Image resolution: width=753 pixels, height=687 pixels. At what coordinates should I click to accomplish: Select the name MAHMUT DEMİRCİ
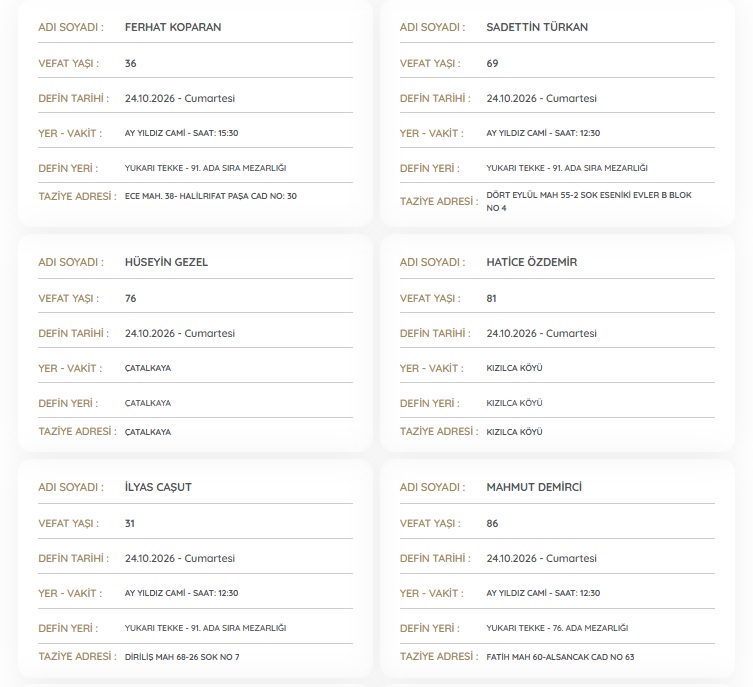coord(534,487)
